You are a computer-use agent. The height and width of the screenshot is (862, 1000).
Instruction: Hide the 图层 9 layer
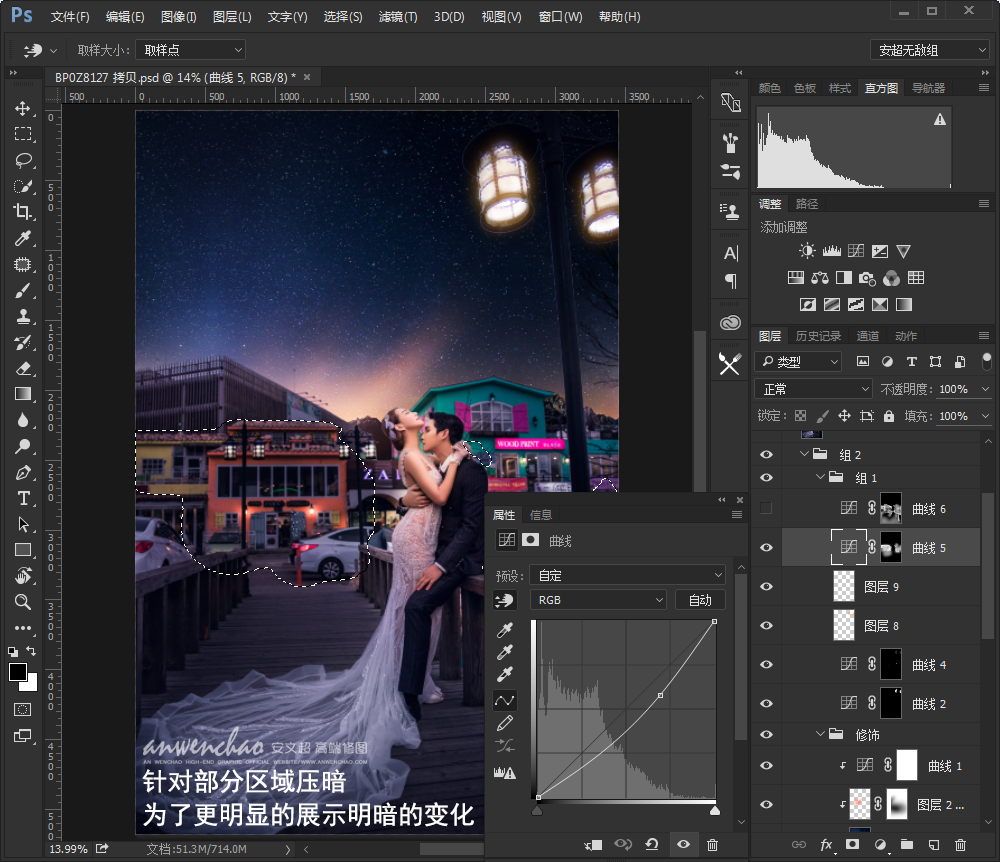pyautogui.click(x=767, y=587)
